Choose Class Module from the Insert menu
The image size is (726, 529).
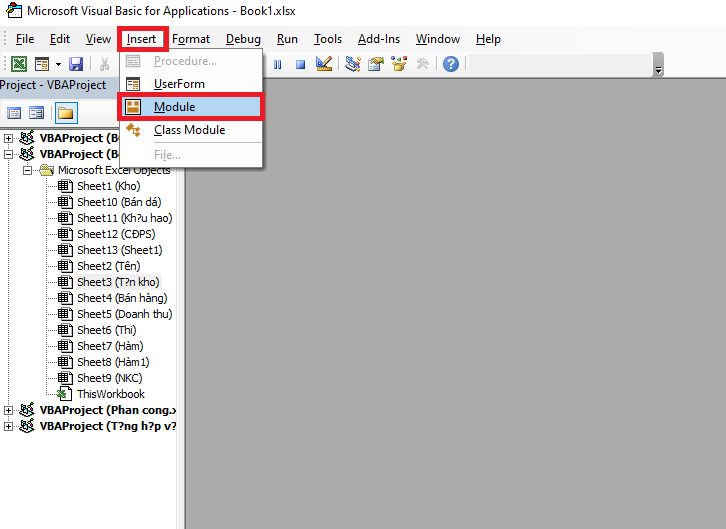(x=191, y=130)
